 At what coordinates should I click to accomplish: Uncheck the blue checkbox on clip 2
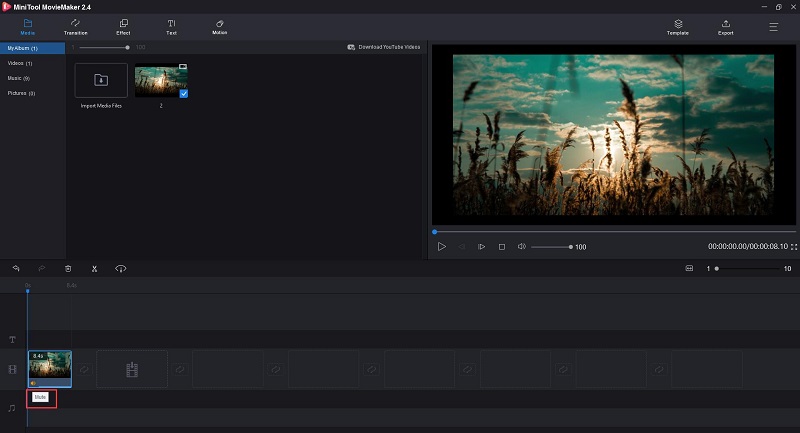(184, 93)
